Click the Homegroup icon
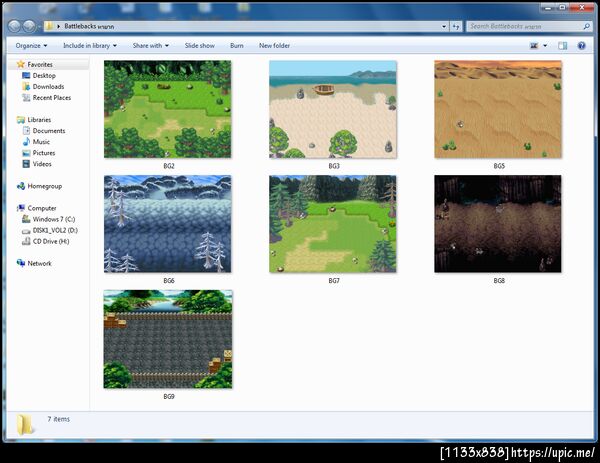Viewport: 600px width, 463px height. (x=21, y=186)
